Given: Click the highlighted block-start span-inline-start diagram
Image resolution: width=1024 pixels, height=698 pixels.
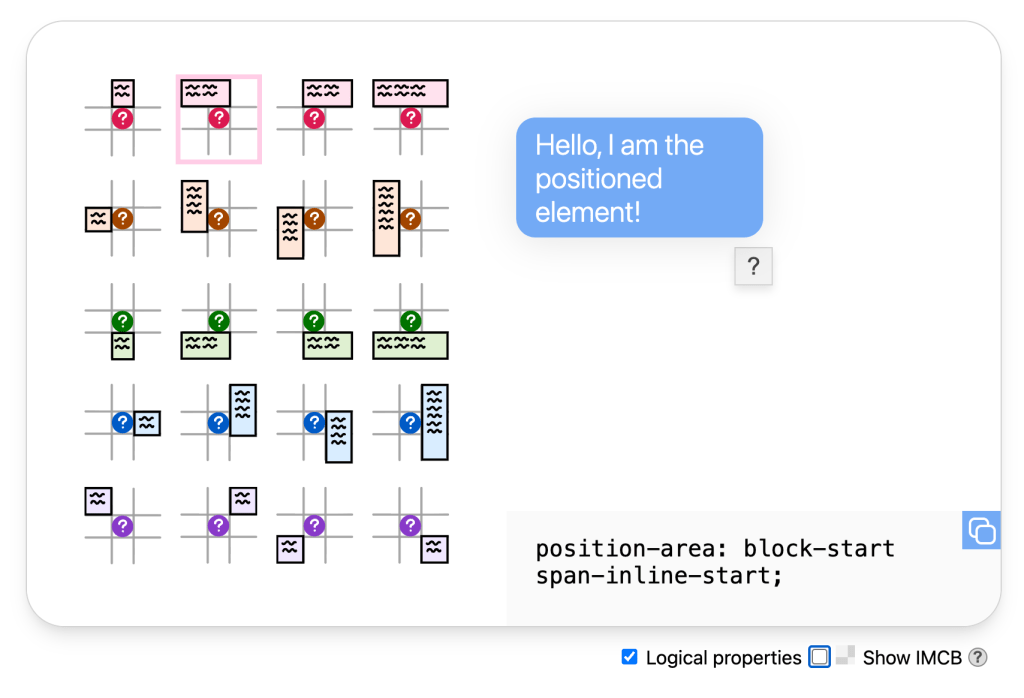Looking at the screenshot, I should coord(218,118).
